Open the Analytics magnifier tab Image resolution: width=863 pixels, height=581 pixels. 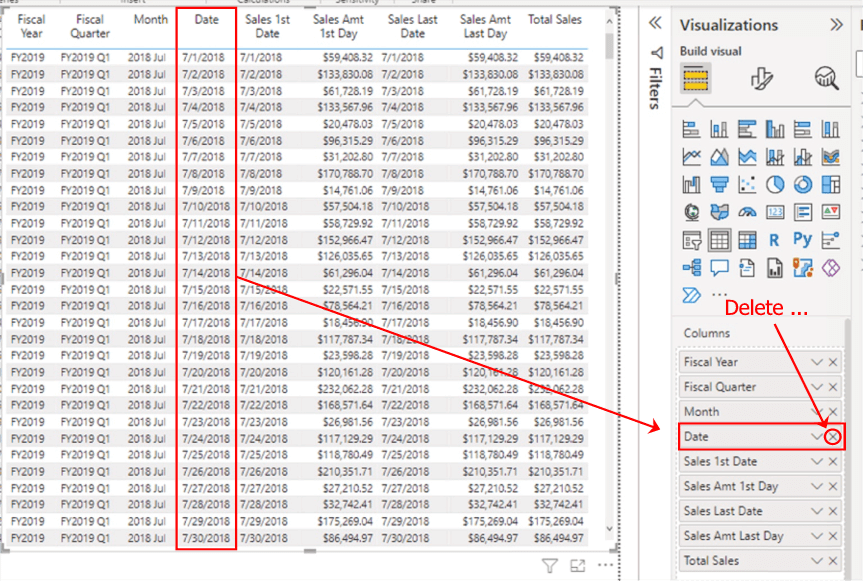pyautogui.click(x=827, y=79)
